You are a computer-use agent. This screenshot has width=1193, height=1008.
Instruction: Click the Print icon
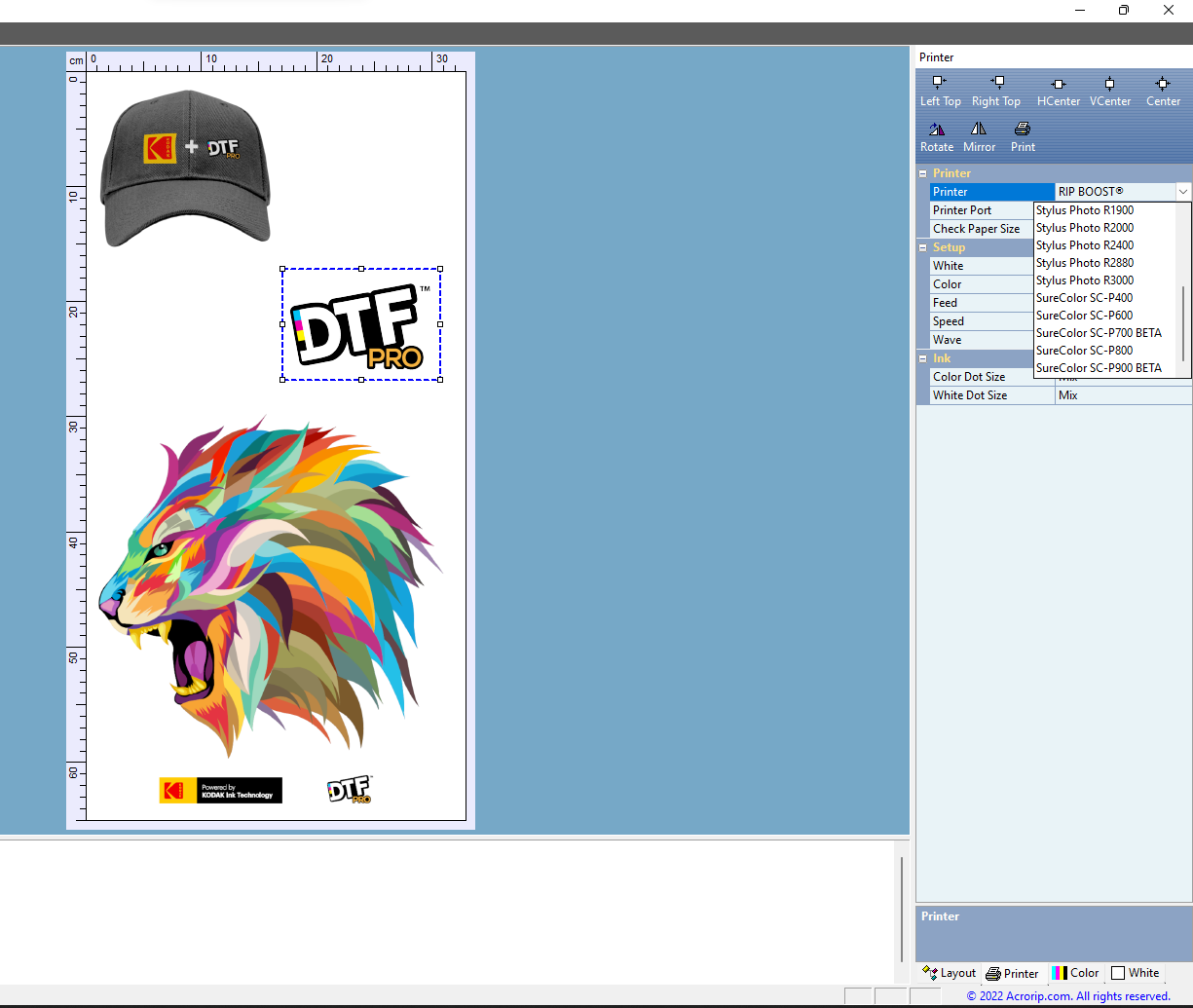point(1022,130)
